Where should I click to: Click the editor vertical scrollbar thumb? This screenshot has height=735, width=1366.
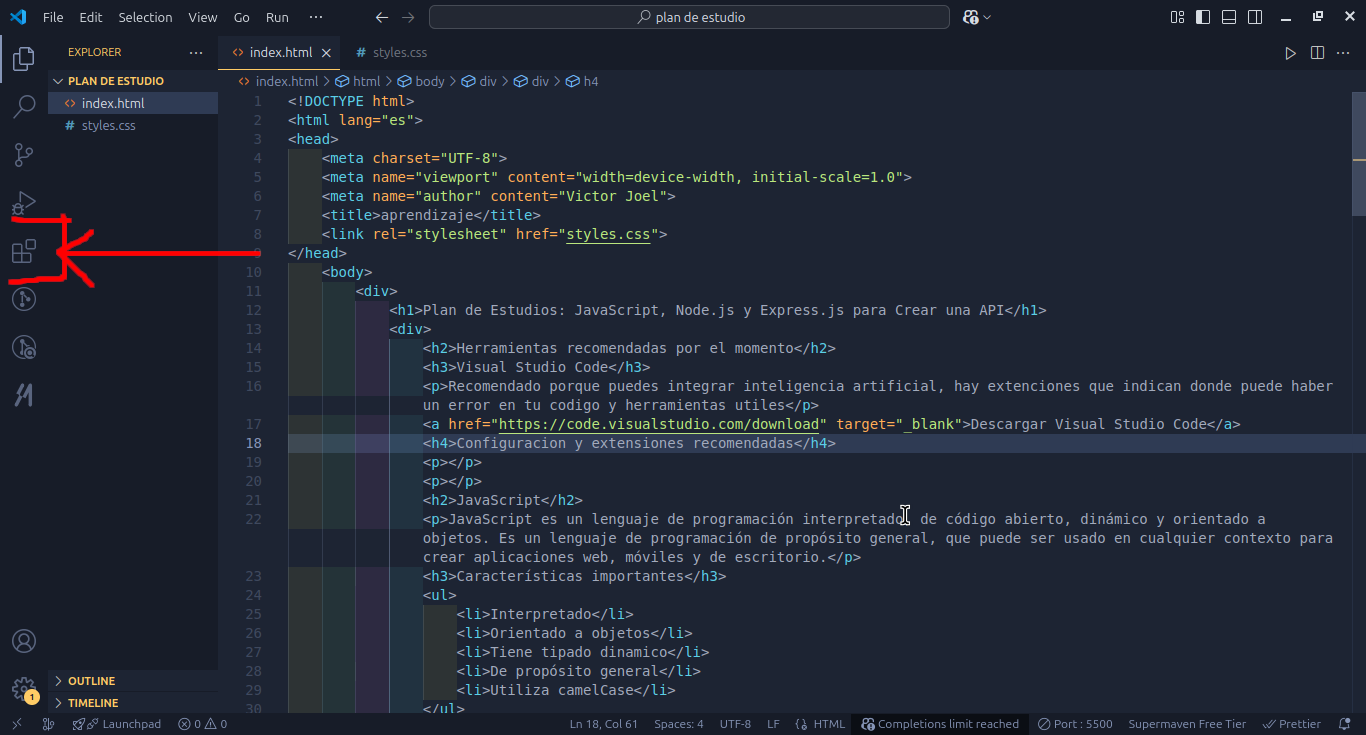[1359, 154]
